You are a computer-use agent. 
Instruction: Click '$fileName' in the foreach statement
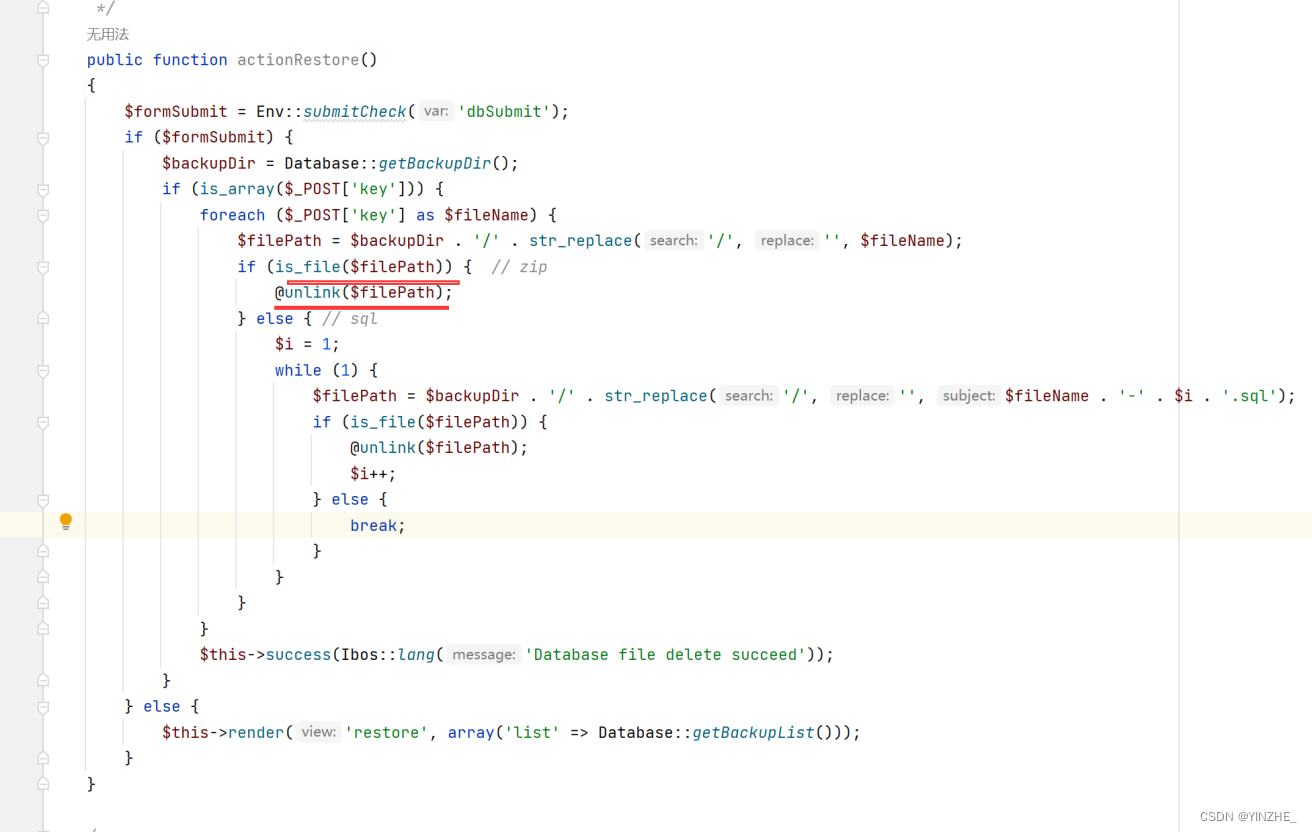click(x=486, y=215)
